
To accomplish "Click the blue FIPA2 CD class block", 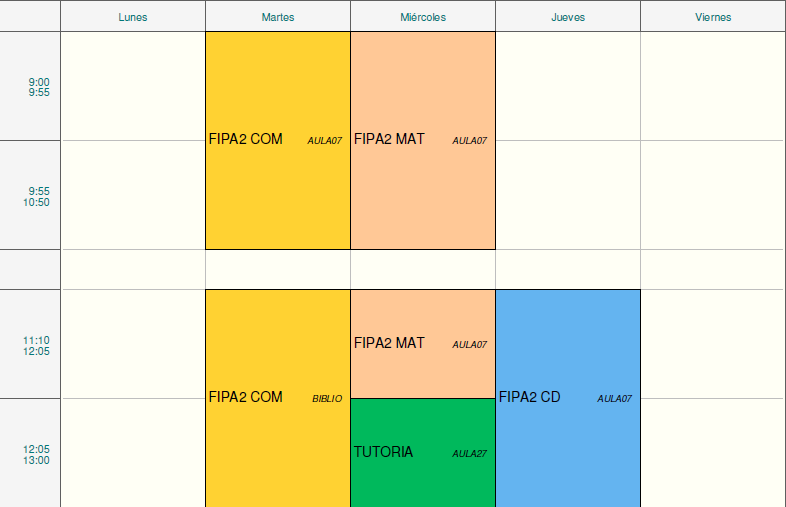I will pyautogui.click(x=567, y=397).
